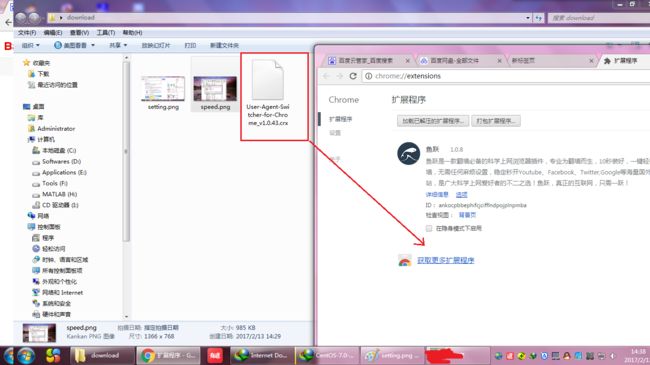Open Windows Start button on taskbar
The image size is (650, 365).
tap(26, 356)
